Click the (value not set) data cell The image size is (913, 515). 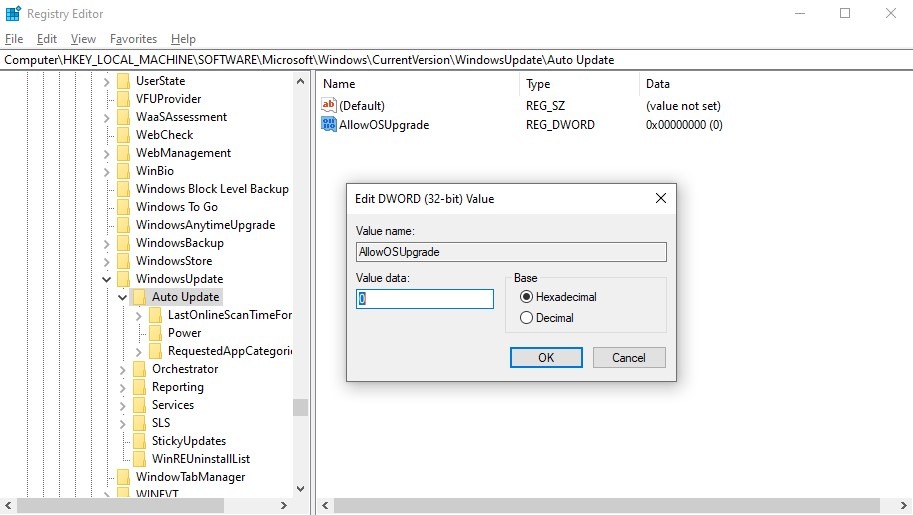pos(683,106)
